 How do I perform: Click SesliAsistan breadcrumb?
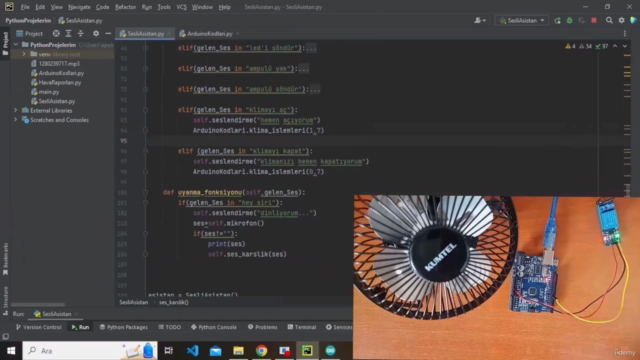134,302
